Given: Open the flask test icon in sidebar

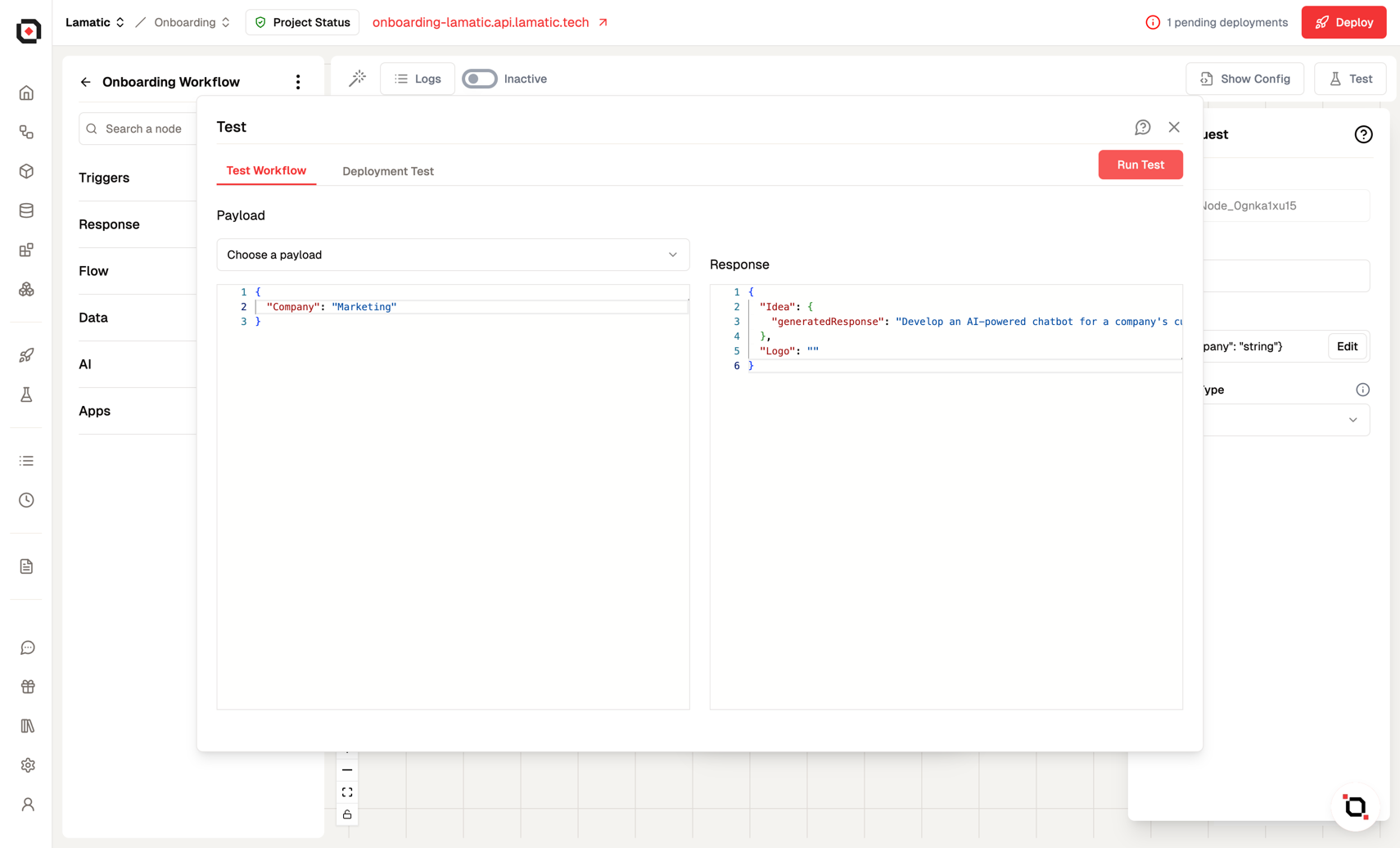Looking at the screenshot, I should coord(26,395).
